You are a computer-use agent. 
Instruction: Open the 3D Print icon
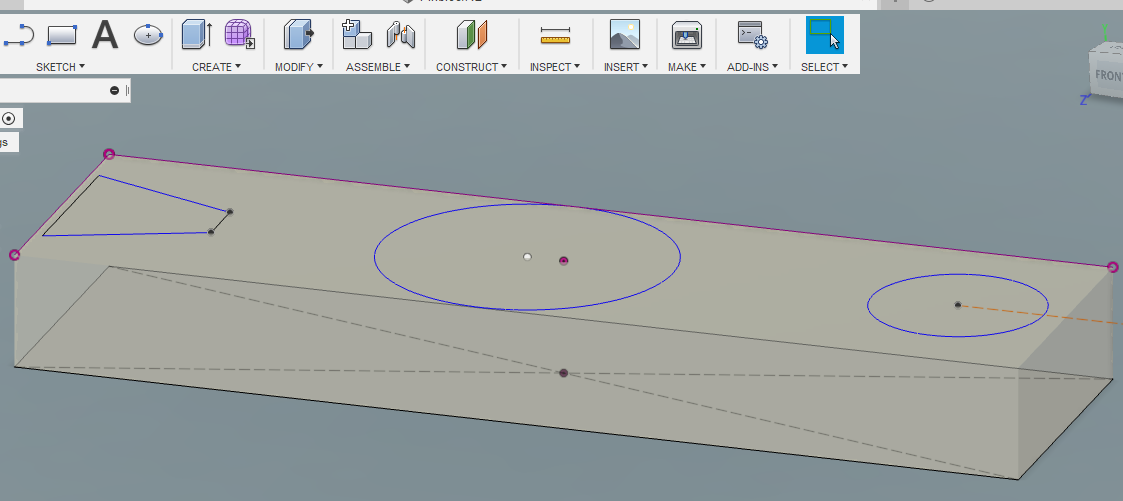point(687,34)
